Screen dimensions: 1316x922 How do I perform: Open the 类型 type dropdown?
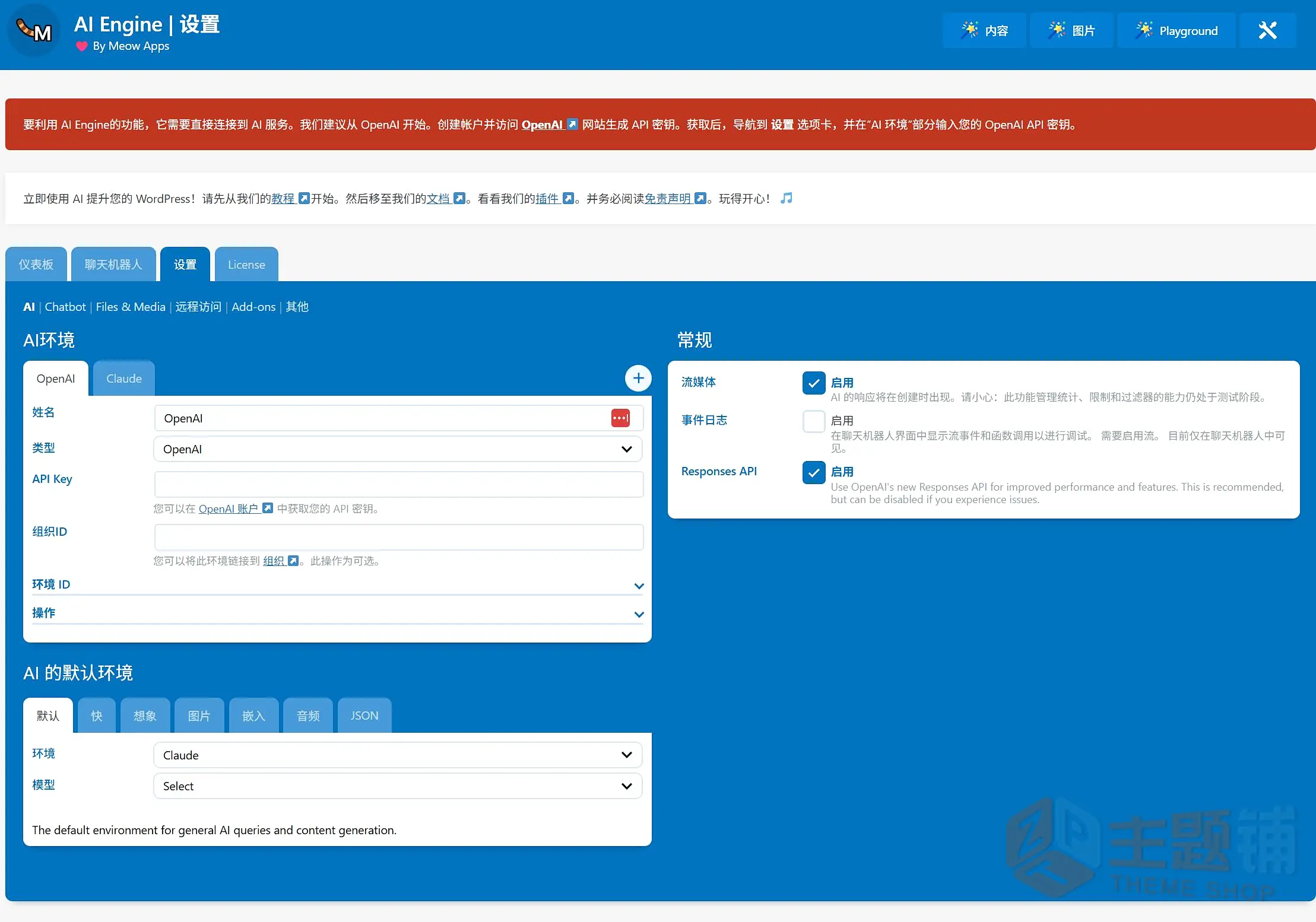(398, 449)
